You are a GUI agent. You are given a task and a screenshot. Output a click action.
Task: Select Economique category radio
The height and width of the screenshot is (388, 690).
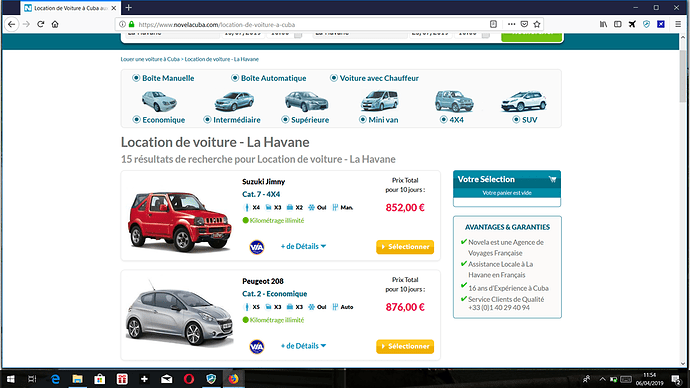coord(136,119)
